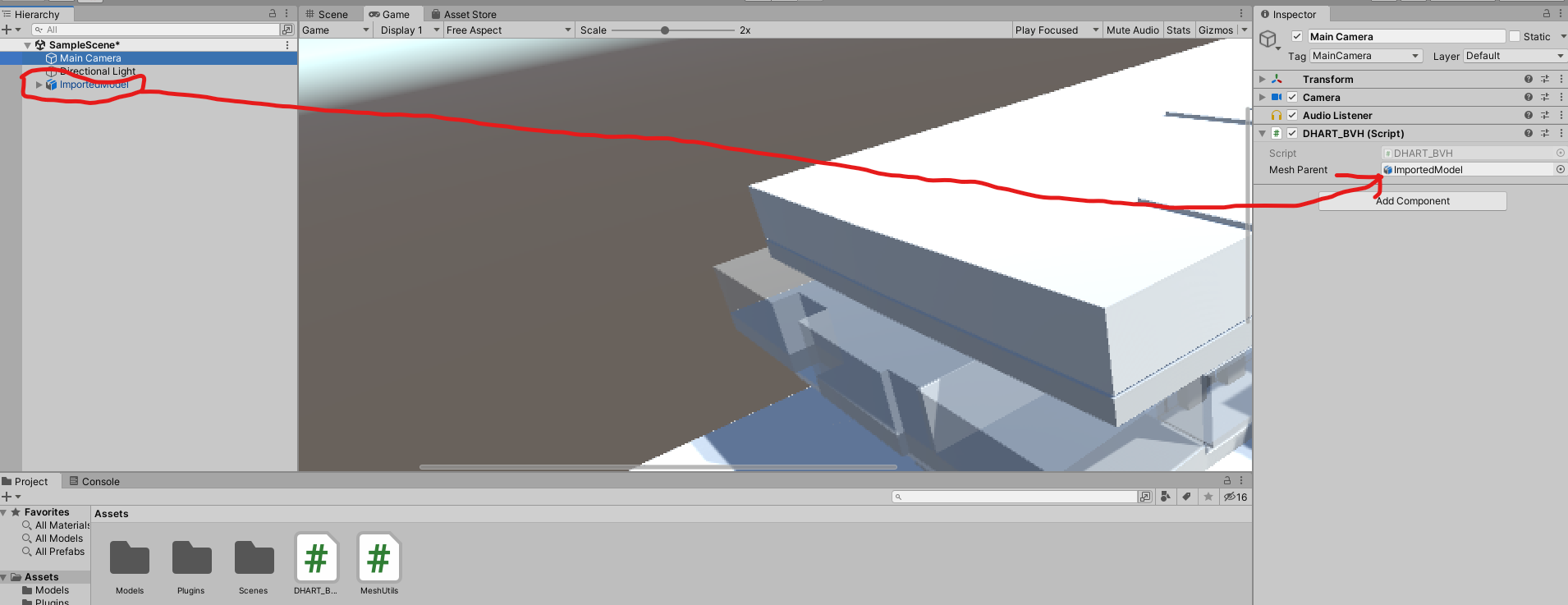Lock the Inspector panel
Viewport: 1568px width, 605px height.
(1547, 14)
